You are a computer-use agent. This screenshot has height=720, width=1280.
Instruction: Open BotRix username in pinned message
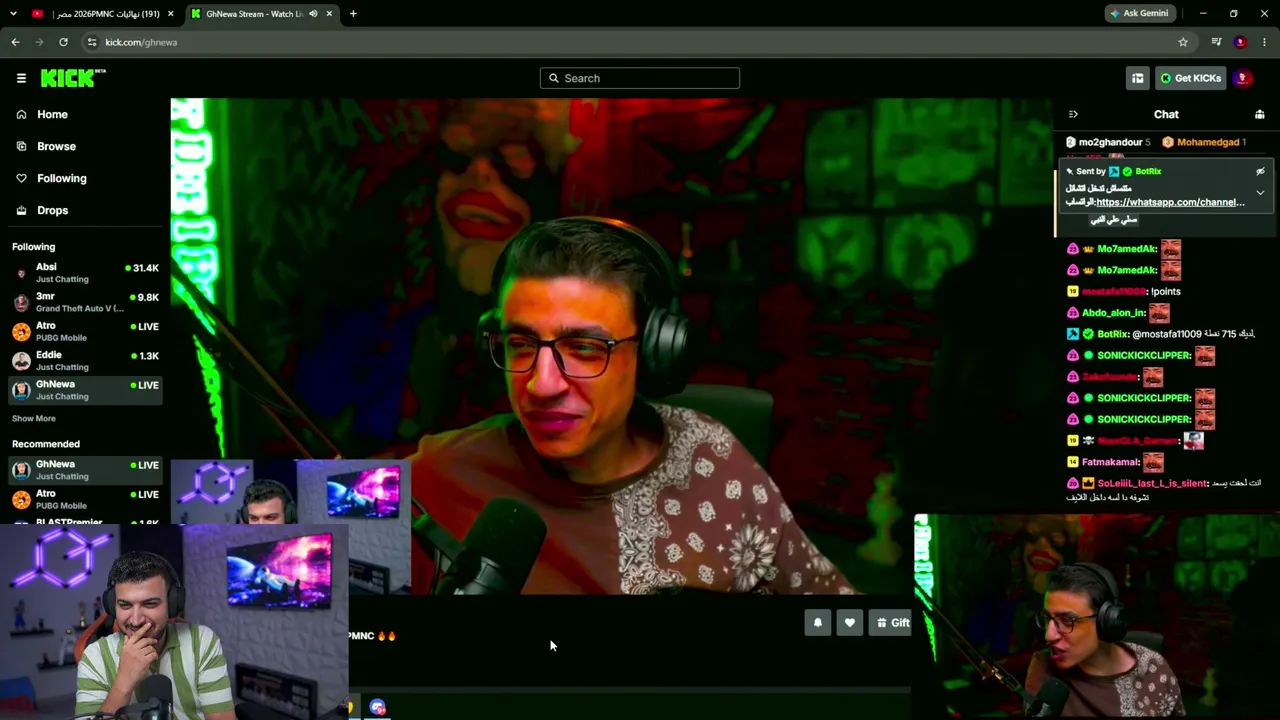pos(1148,171)
